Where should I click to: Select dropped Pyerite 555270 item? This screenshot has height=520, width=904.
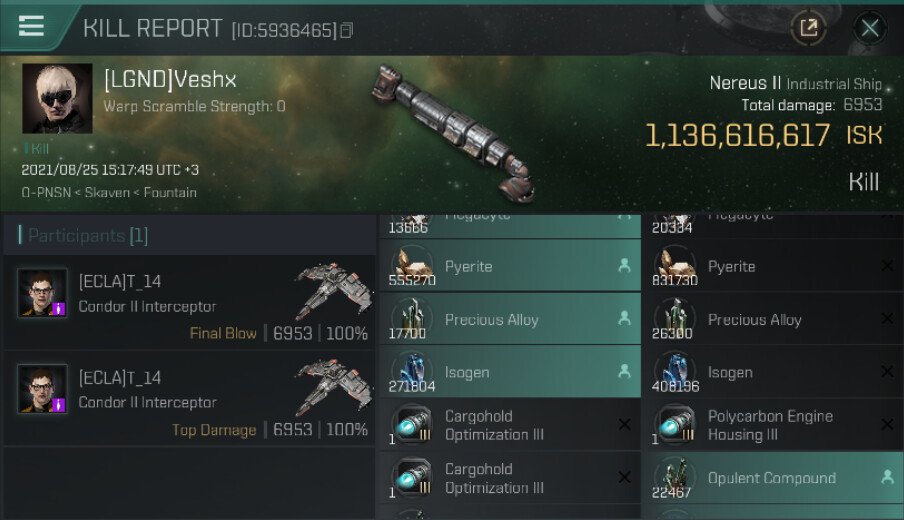coord(510,266)
